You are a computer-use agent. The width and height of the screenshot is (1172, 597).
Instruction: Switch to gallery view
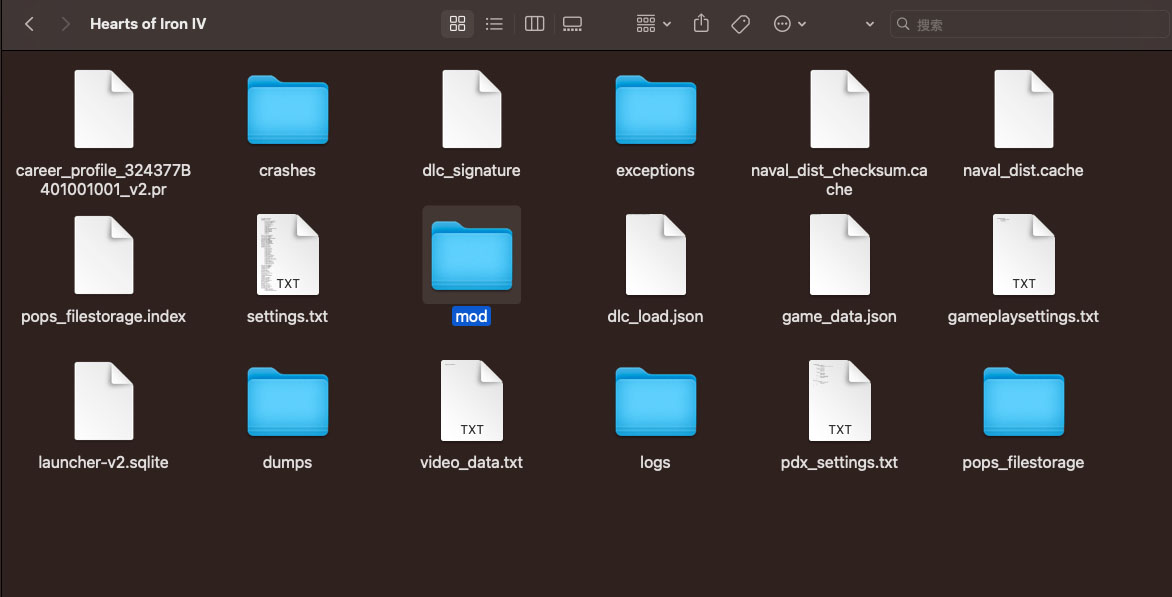(x=573, y=24)
